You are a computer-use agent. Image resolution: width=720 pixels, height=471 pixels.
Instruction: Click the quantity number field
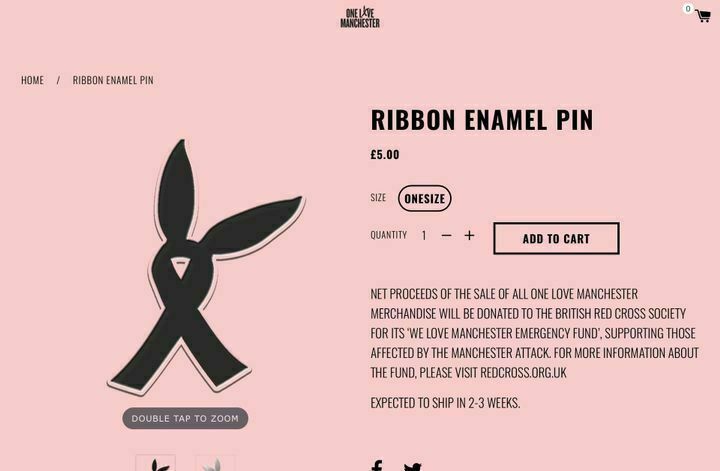424,236
